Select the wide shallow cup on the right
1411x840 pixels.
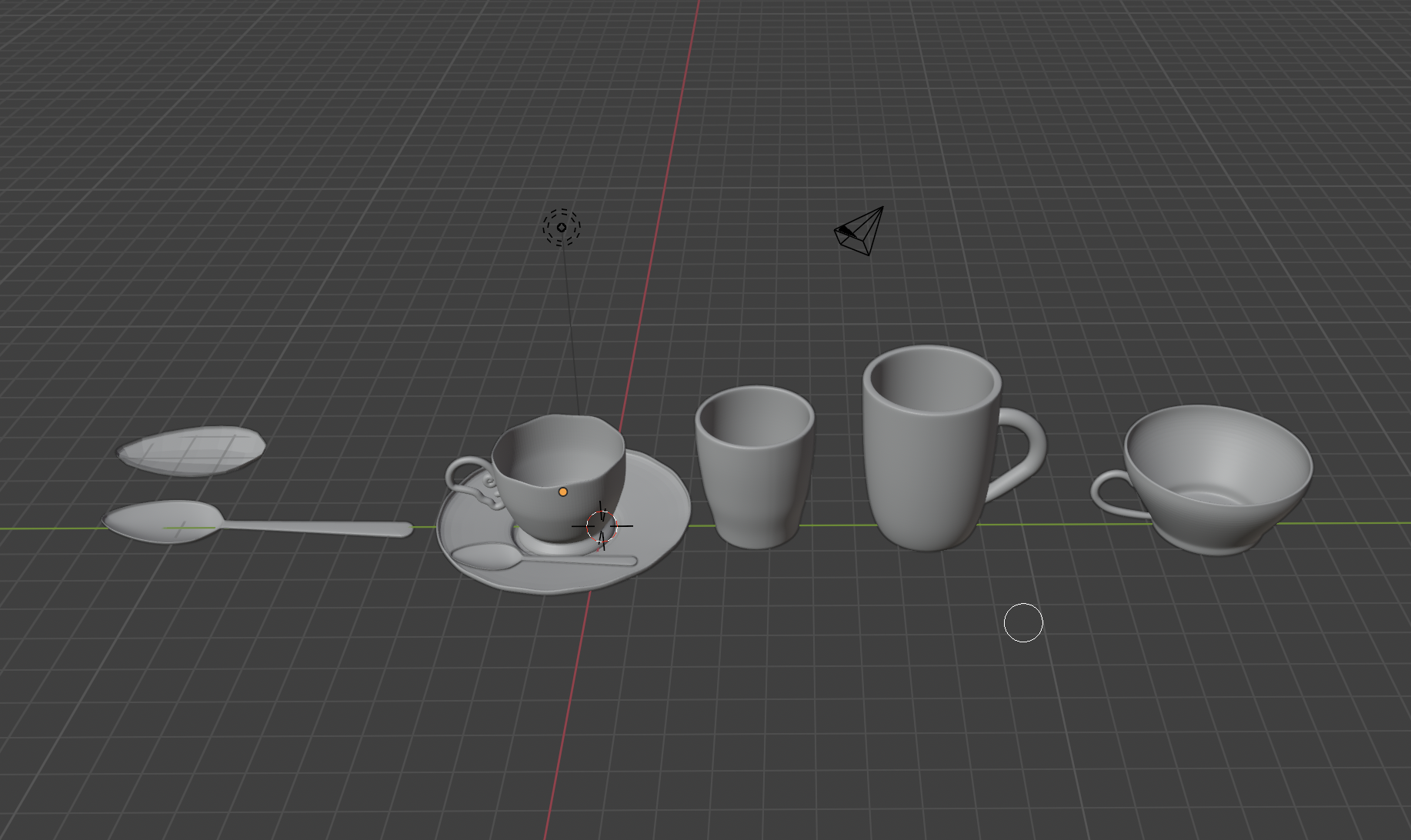click(1216, 478)
